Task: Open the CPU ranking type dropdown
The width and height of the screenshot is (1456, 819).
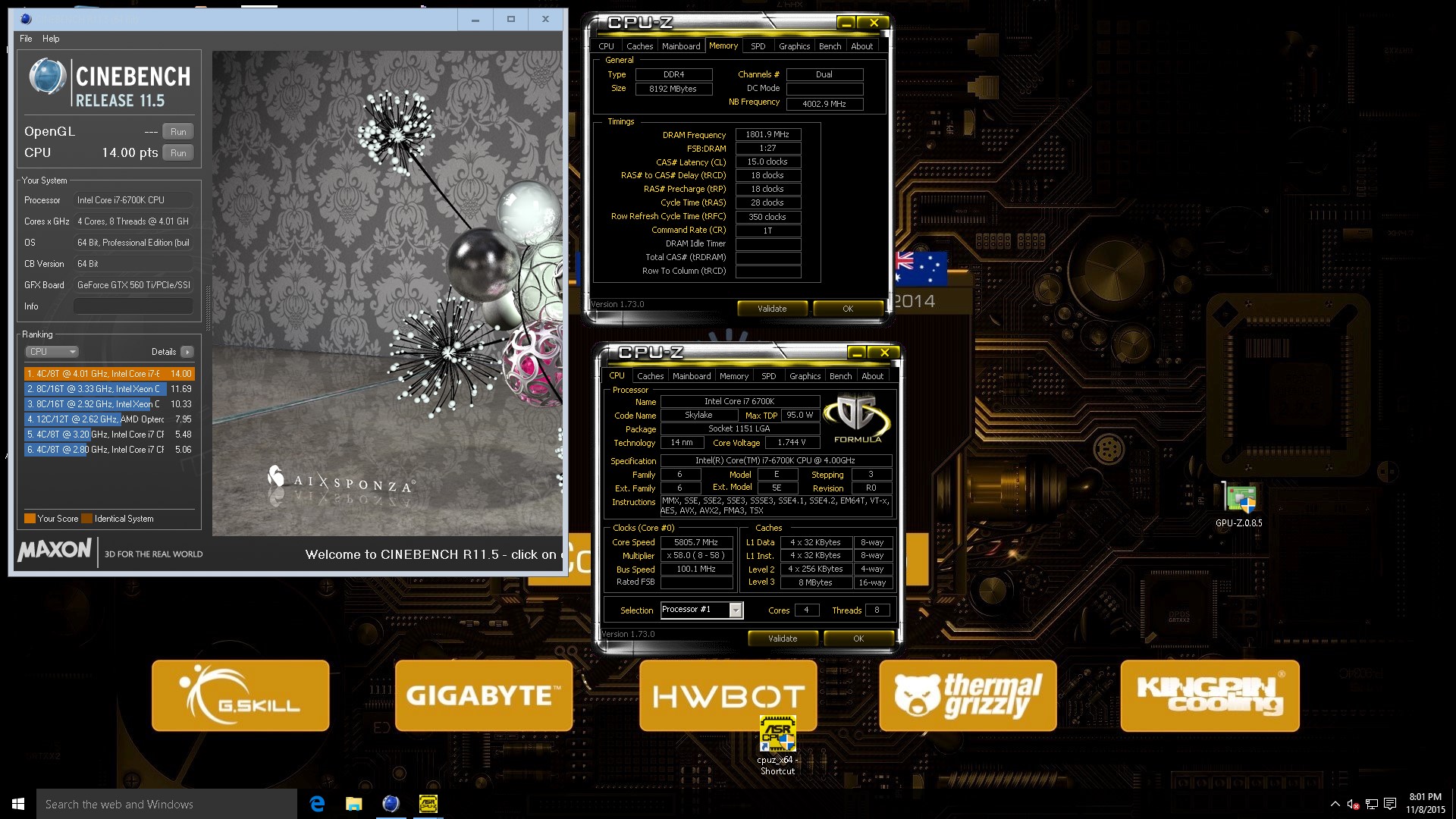Action: [x=52, y=352]
